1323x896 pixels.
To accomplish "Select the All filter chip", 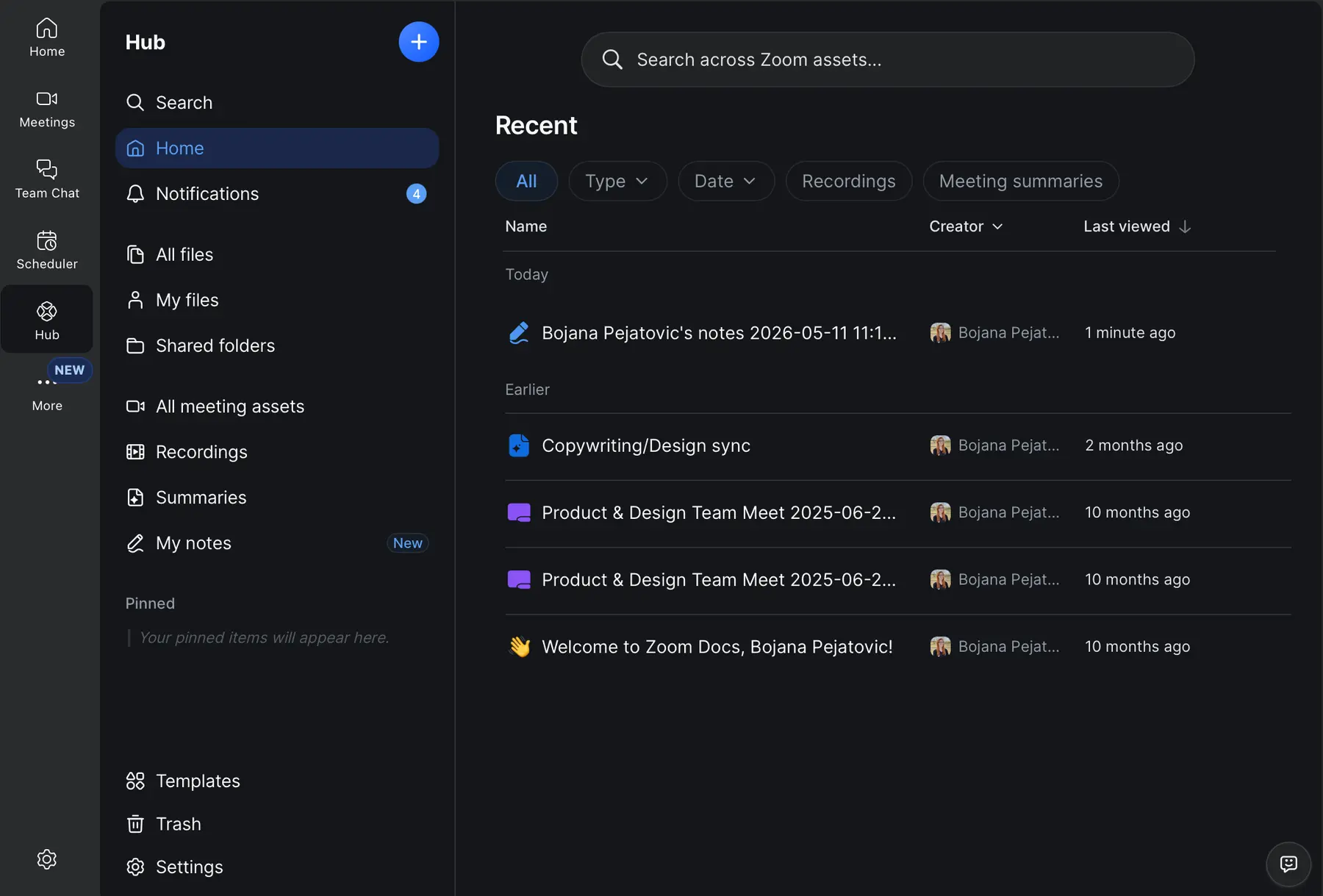I will pyautogui.click(x=526, y=181).
